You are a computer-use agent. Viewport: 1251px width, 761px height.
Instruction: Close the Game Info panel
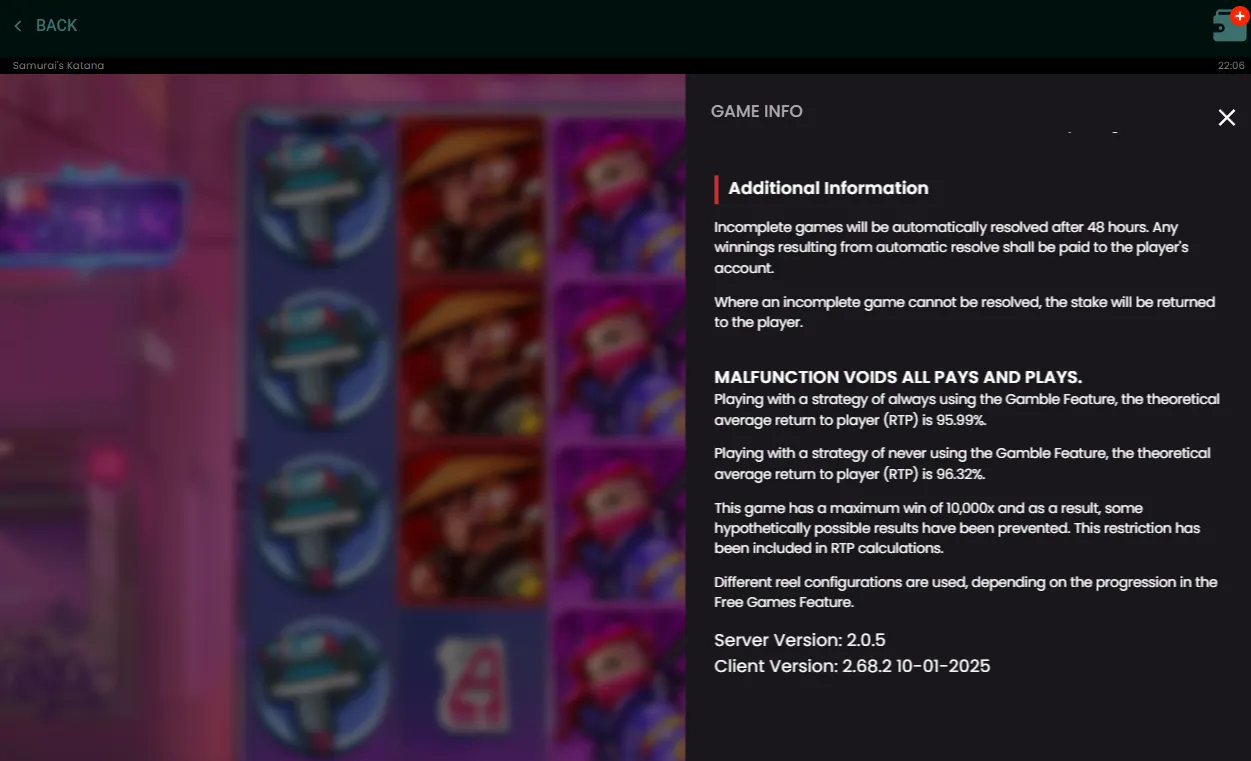(x=1226, y=118)
